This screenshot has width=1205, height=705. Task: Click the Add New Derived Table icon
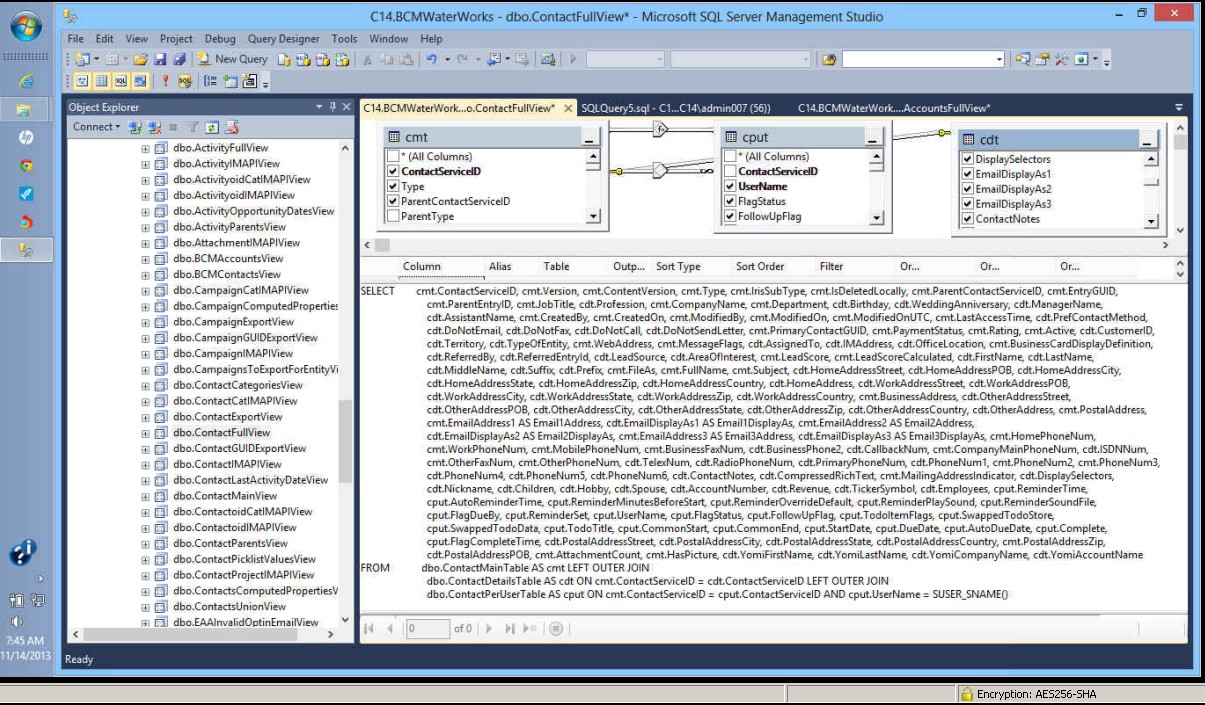(x=248, y=81)
